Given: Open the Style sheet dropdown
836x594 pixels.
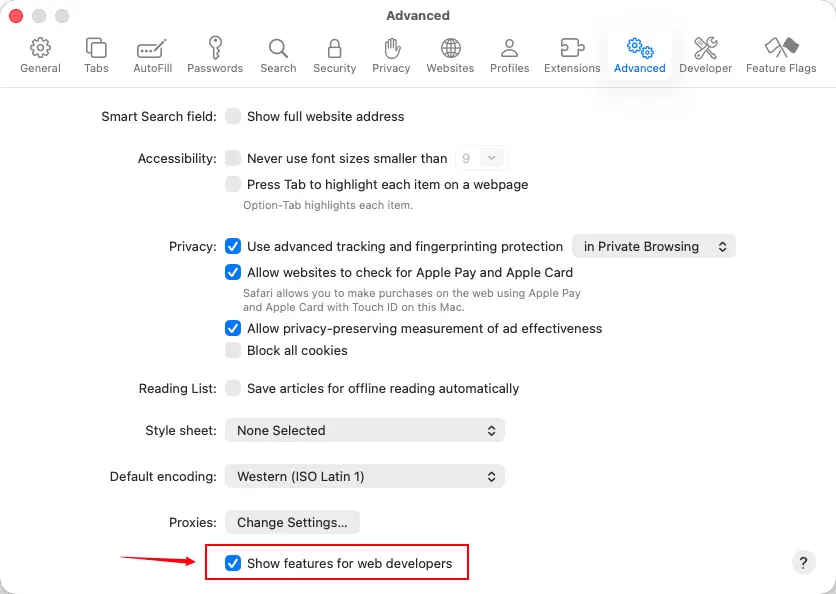Looking at the screenshot, I should 364,430.
